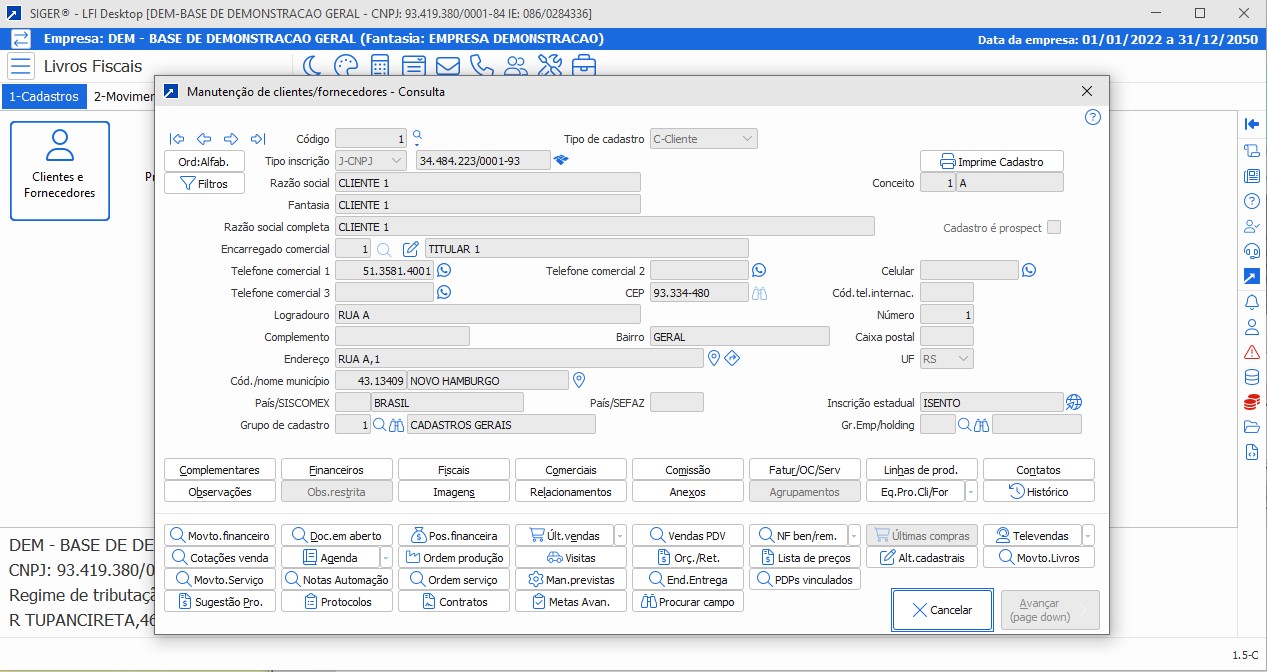Open the Tipo de cadastro dropdown
1267x672 pixels.
tap(703, 139)
